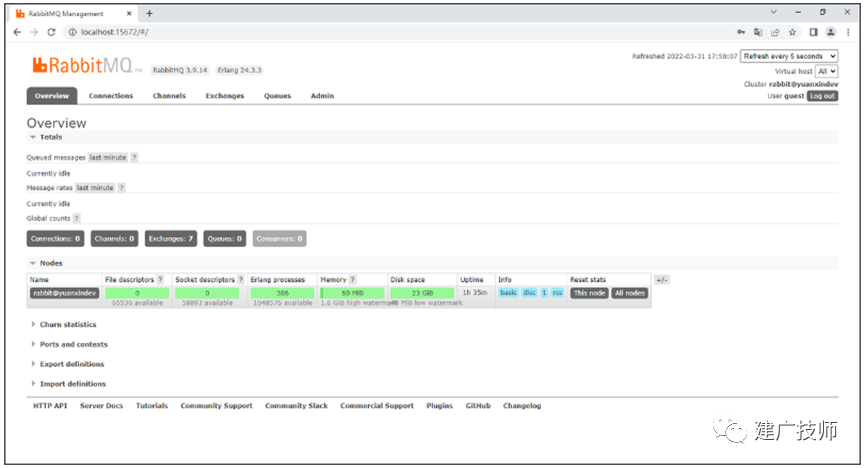Click the Channels: 0 count button

point(114,239)
